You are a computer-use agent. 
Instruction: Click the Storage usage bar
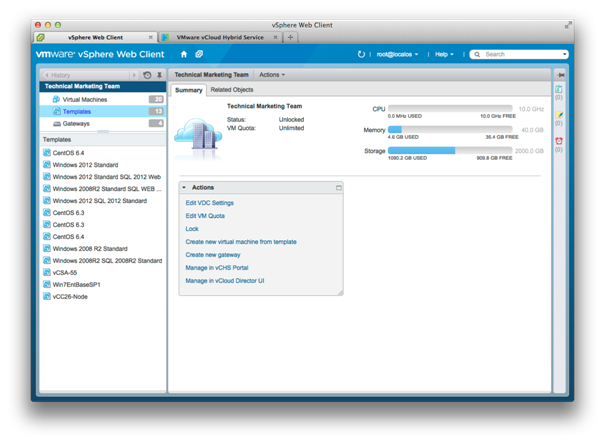coord(450,151)
